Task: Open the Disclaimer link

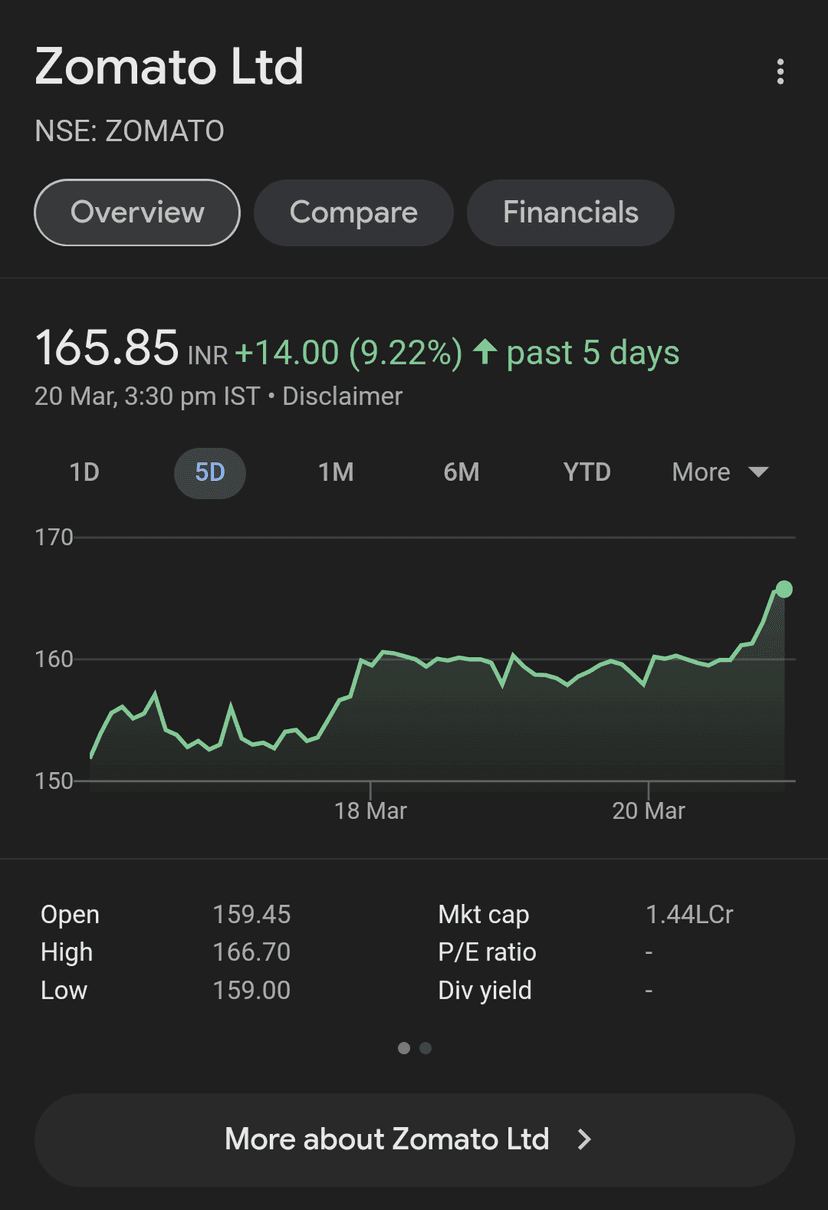Action: coord(342,397)
